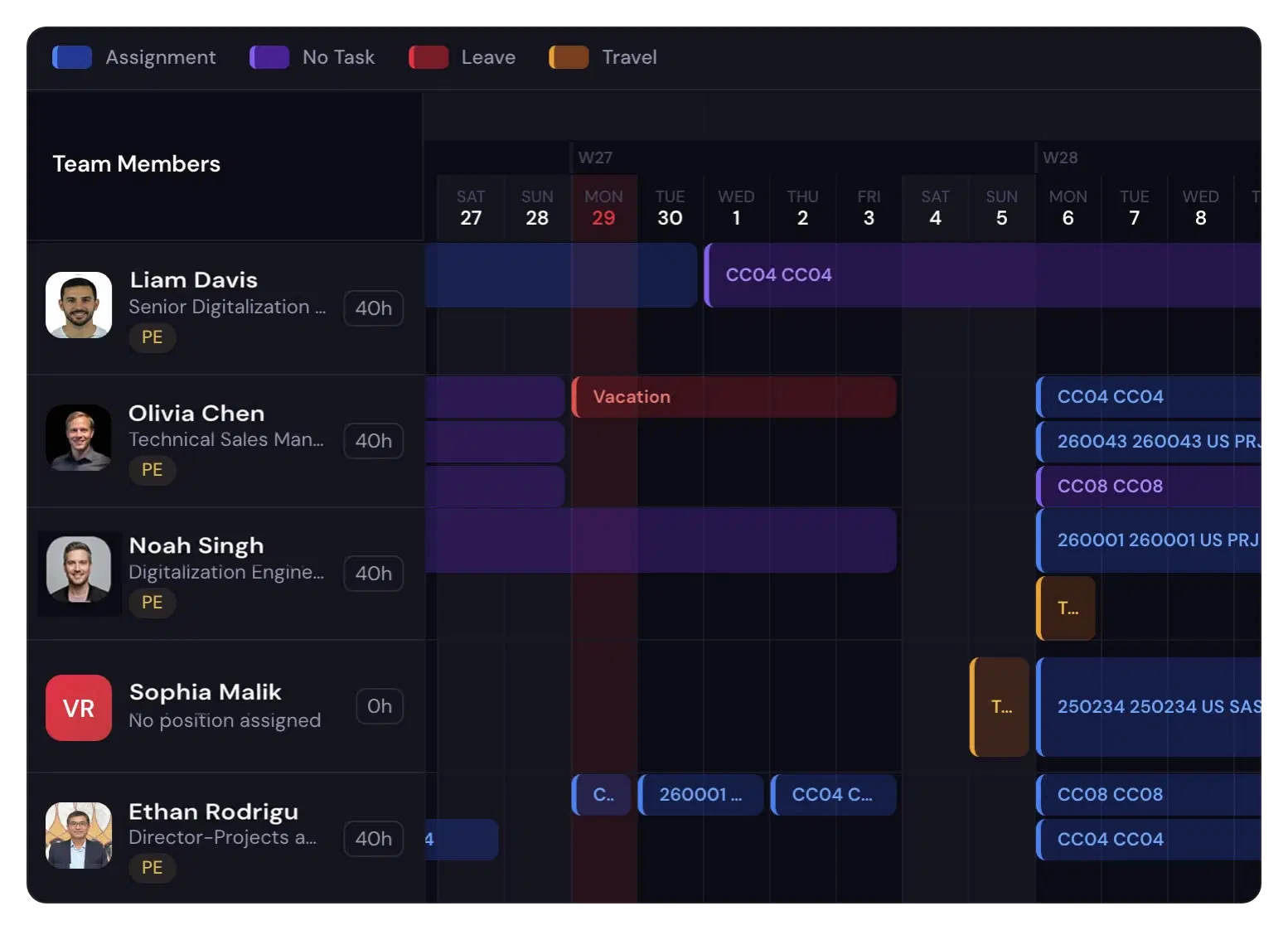
Task: Click the PE tag under Ethan Rodrigu
Action: click(x=153, y=868)
